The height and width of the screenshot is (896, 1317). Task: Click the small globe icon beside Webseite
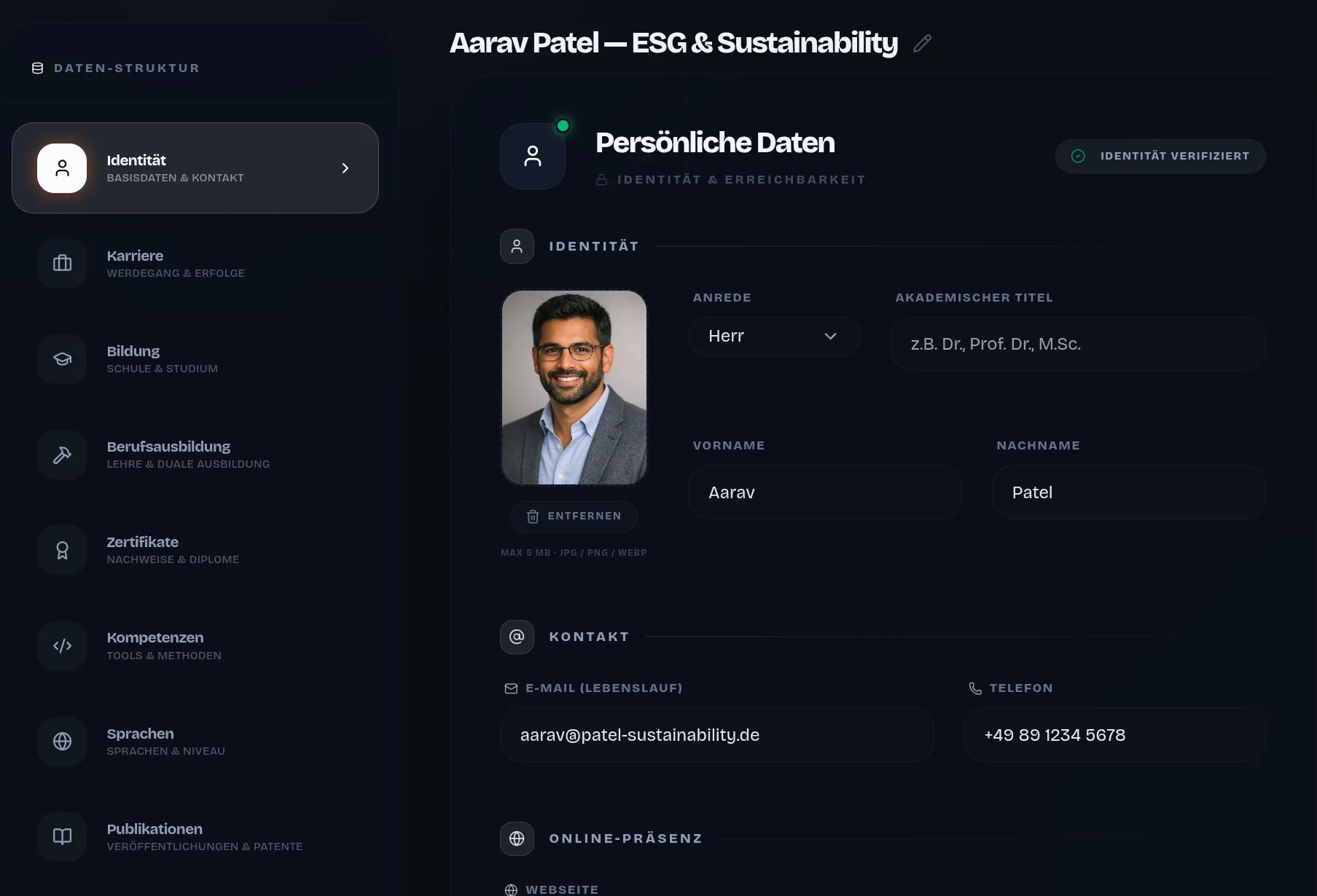511,889
